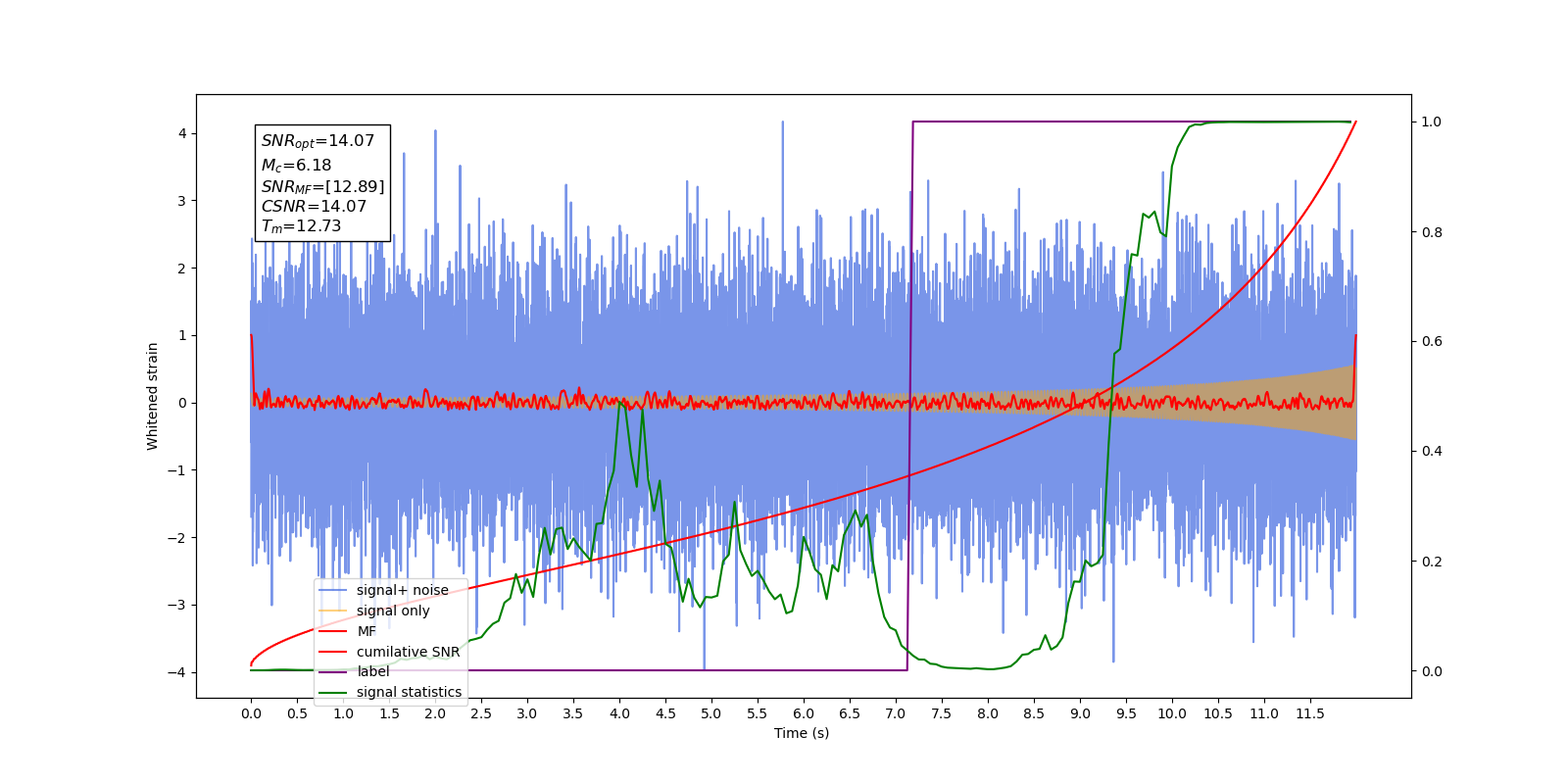This screenshot has width=1568, height=784.
Task: Click the CSNR=14.07 annotation line
Action: click(314, 206)
